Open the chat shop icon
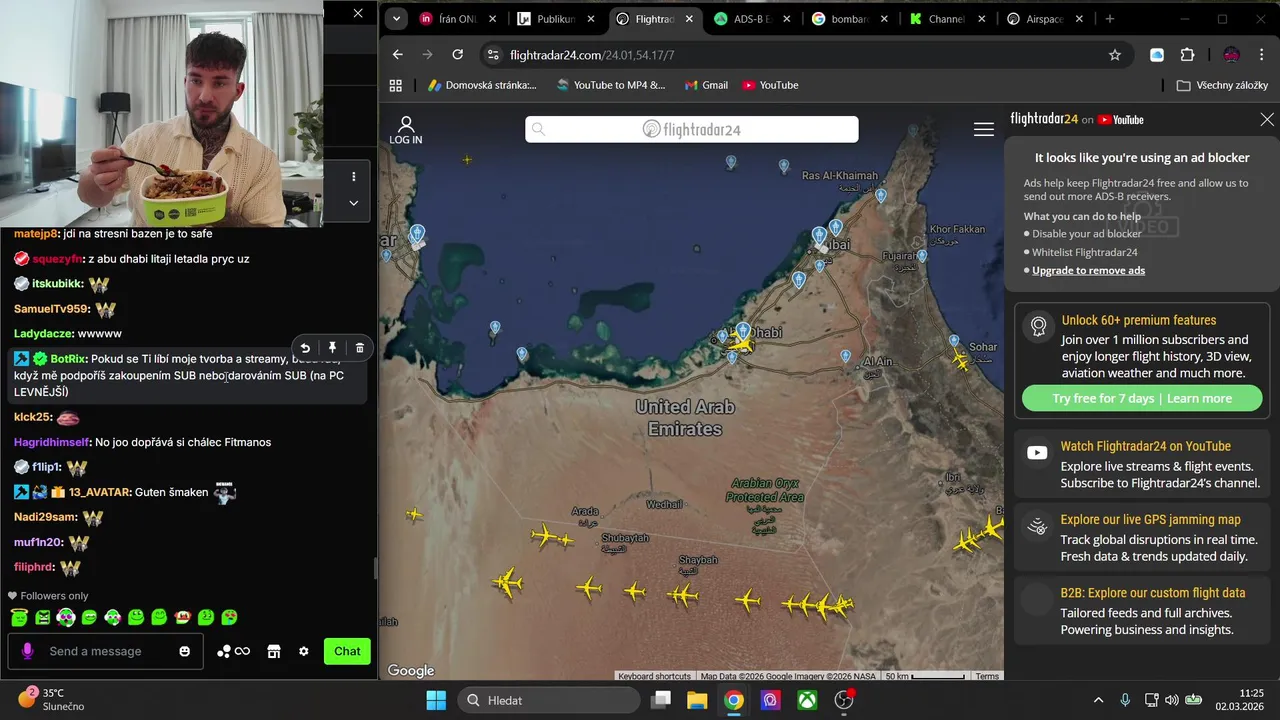 point(274,651)
